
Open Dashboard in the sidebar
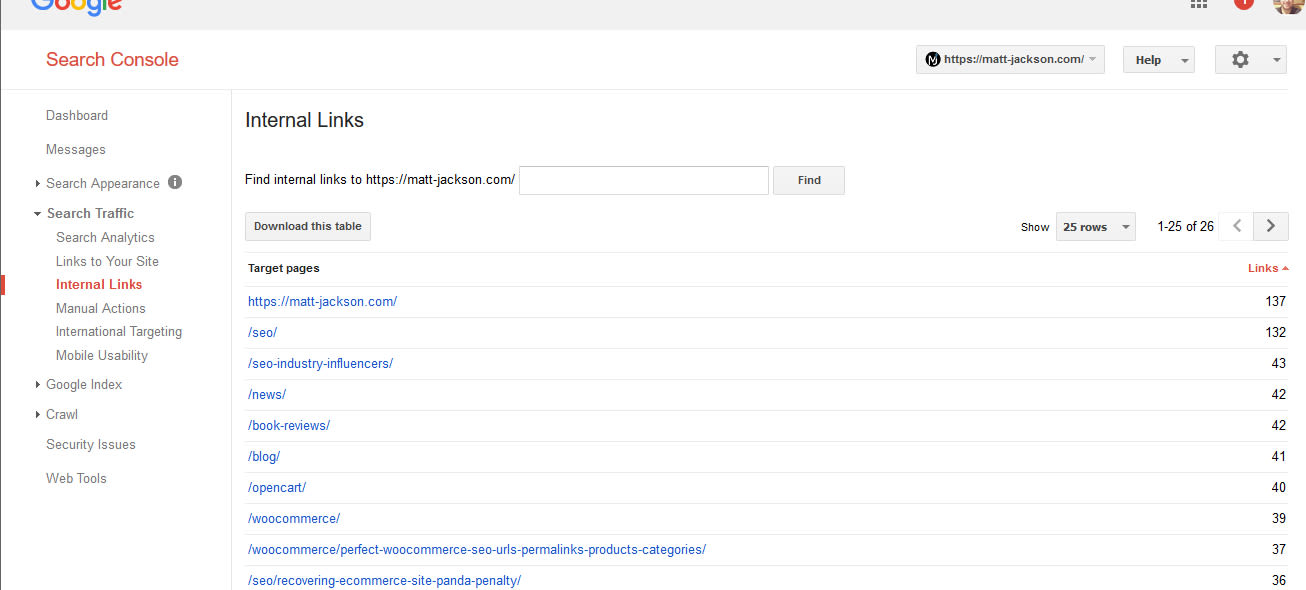click(77, 115)
